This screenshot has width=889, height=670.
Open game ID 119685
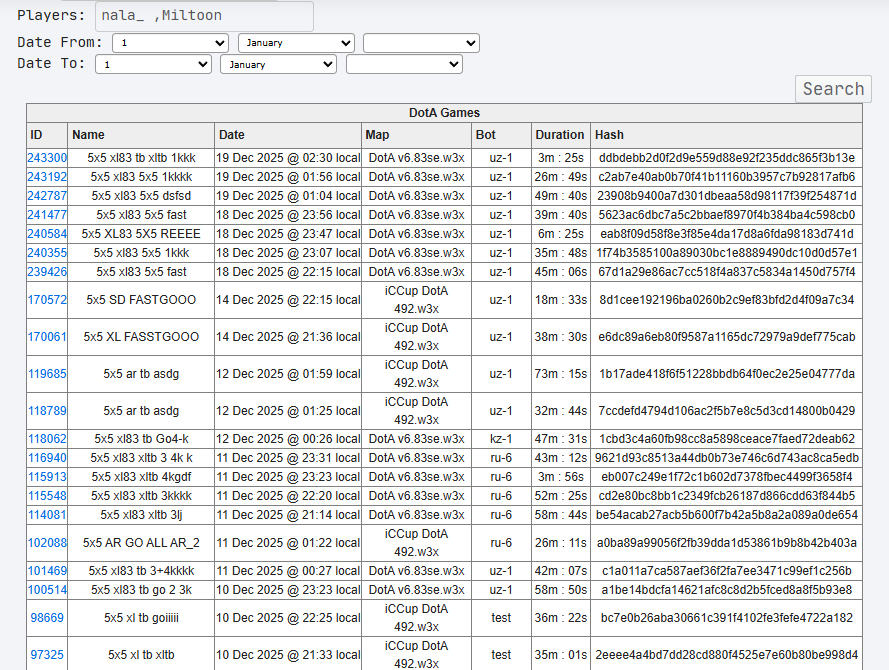pos(47,374)
